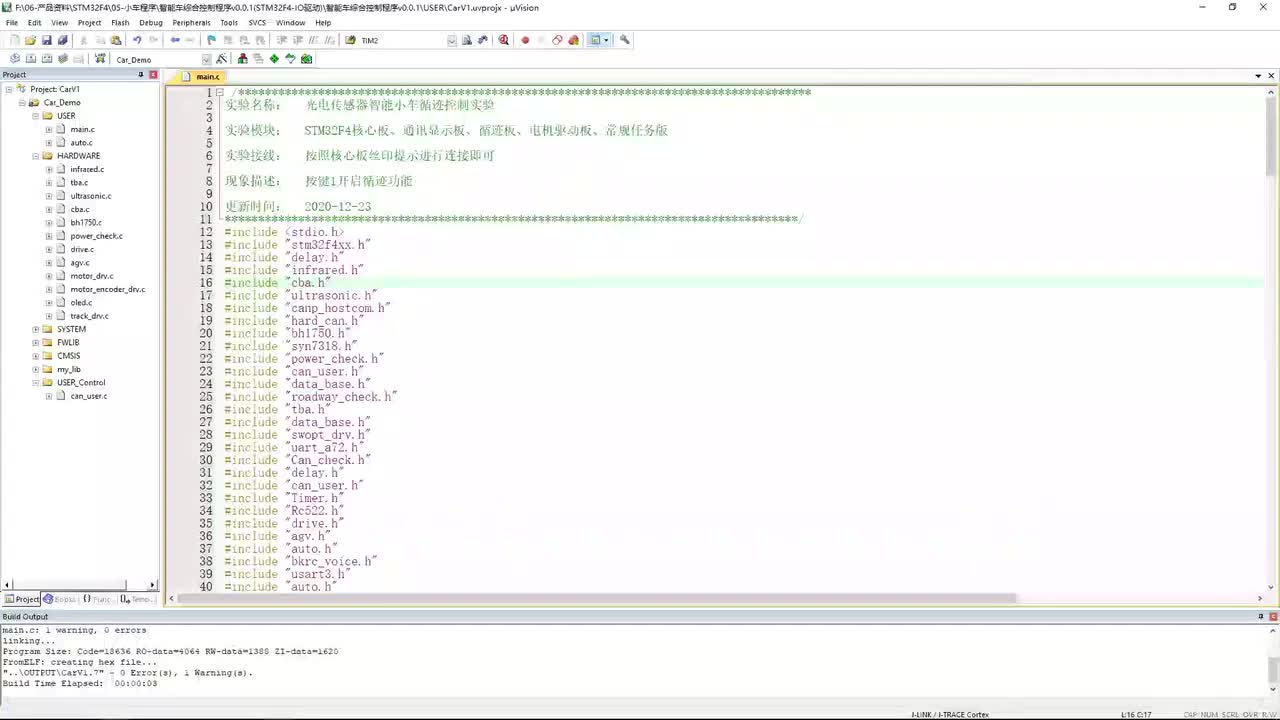Viewport: 1280px width, 720px height.
Task: Create a new file with the New icon
Action: coord(14,40)
